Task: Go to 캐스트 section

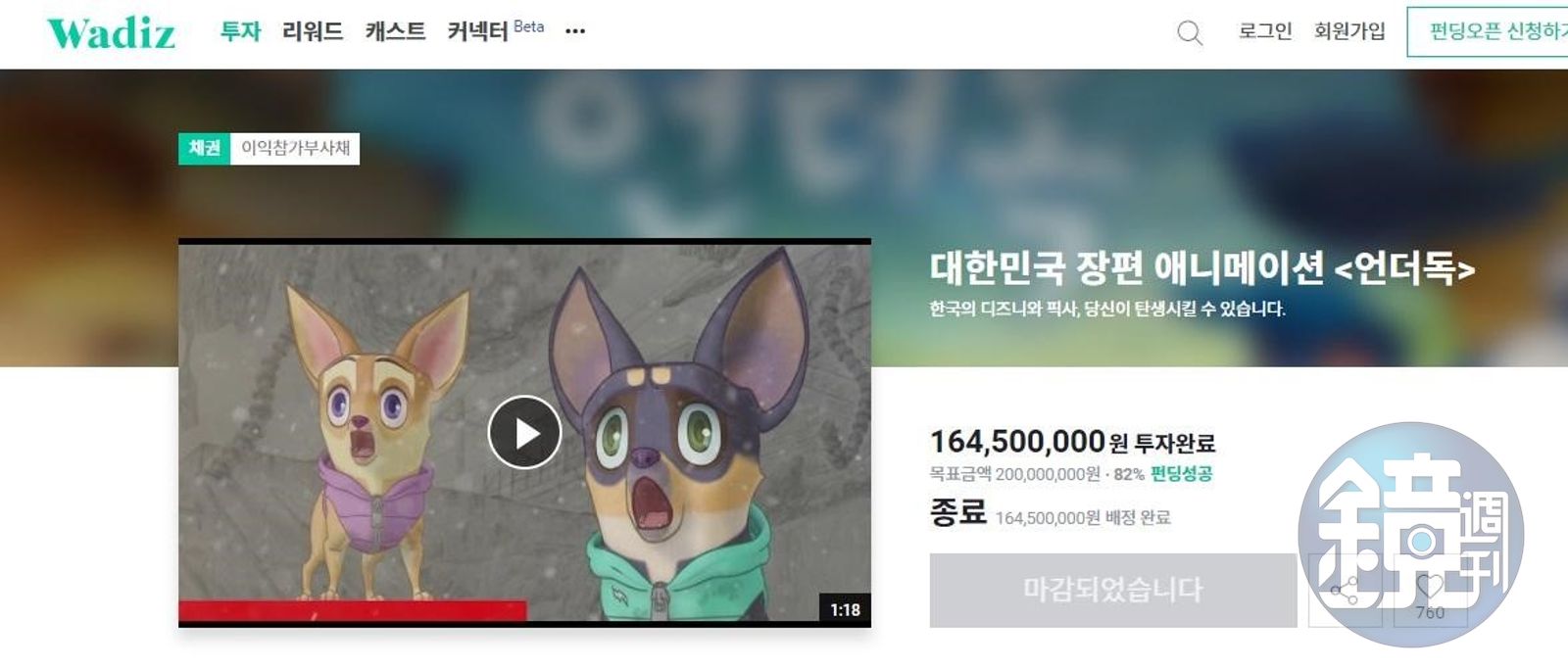Action: point(396,31)
